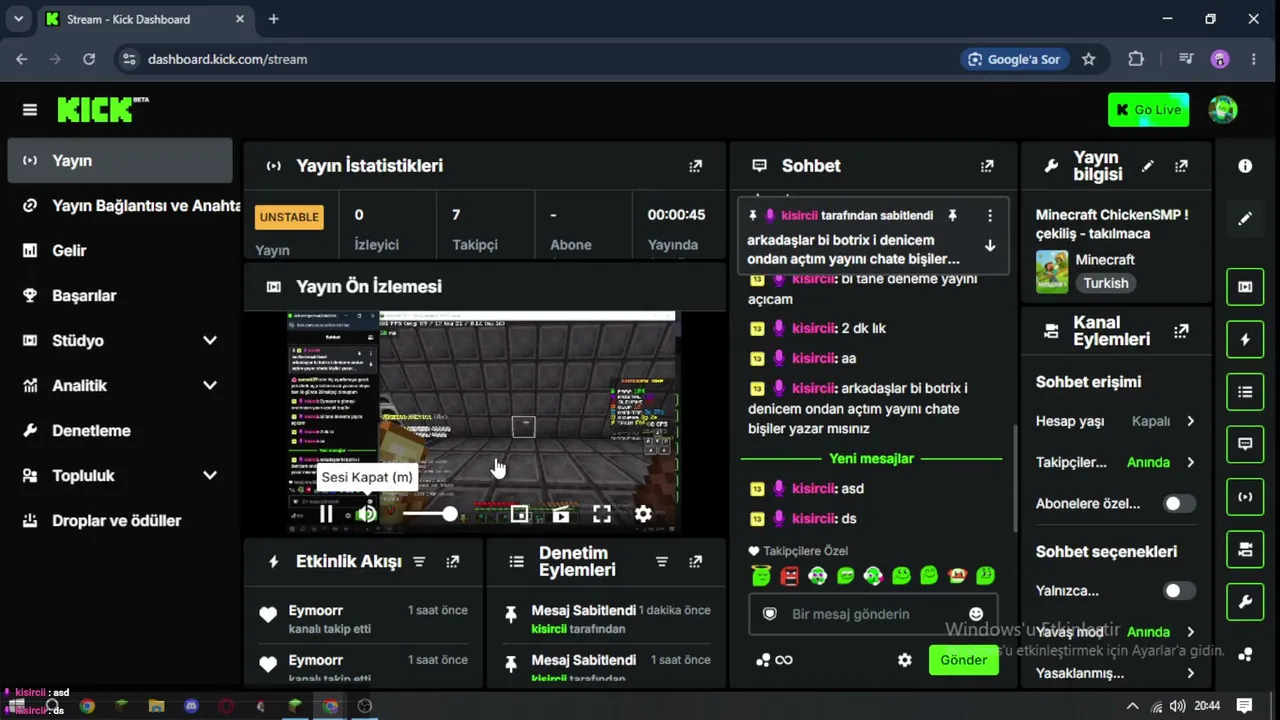Toggle the Yalnızca chat option switch
The height and width of the screenshot is (720, 1280).
(x=1179, y=591)
